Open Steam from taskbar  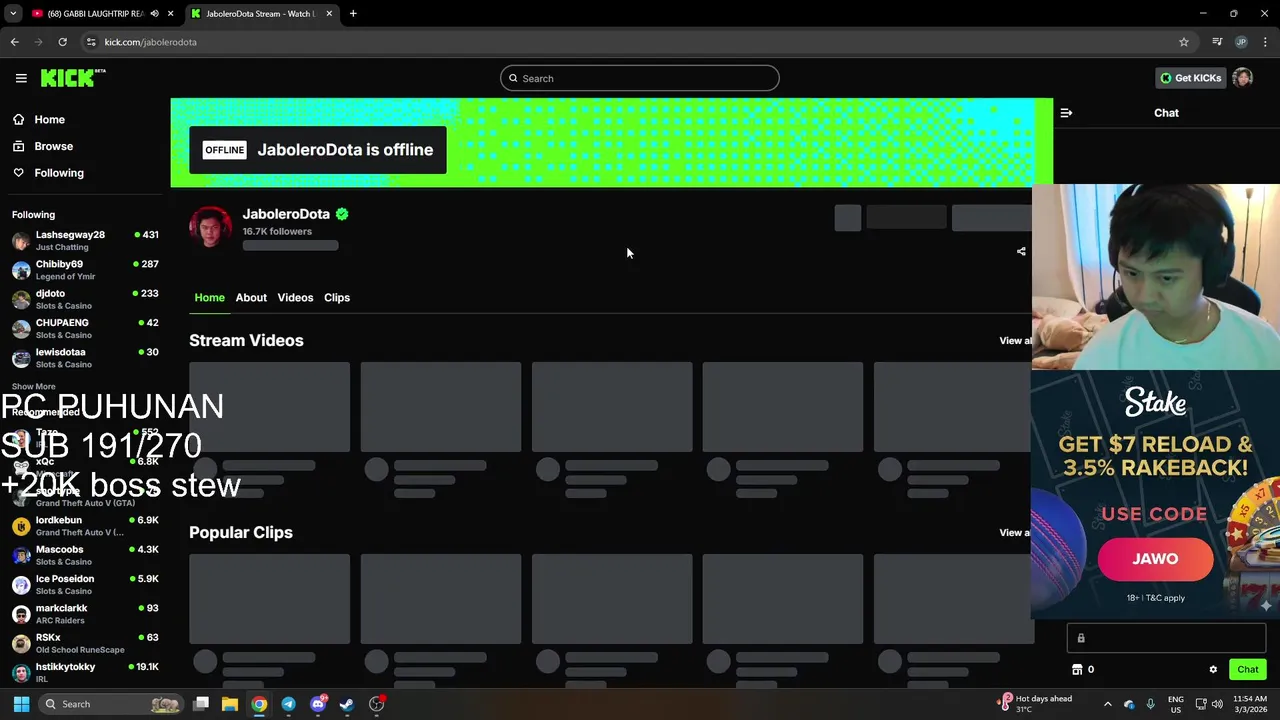point(347,704)
